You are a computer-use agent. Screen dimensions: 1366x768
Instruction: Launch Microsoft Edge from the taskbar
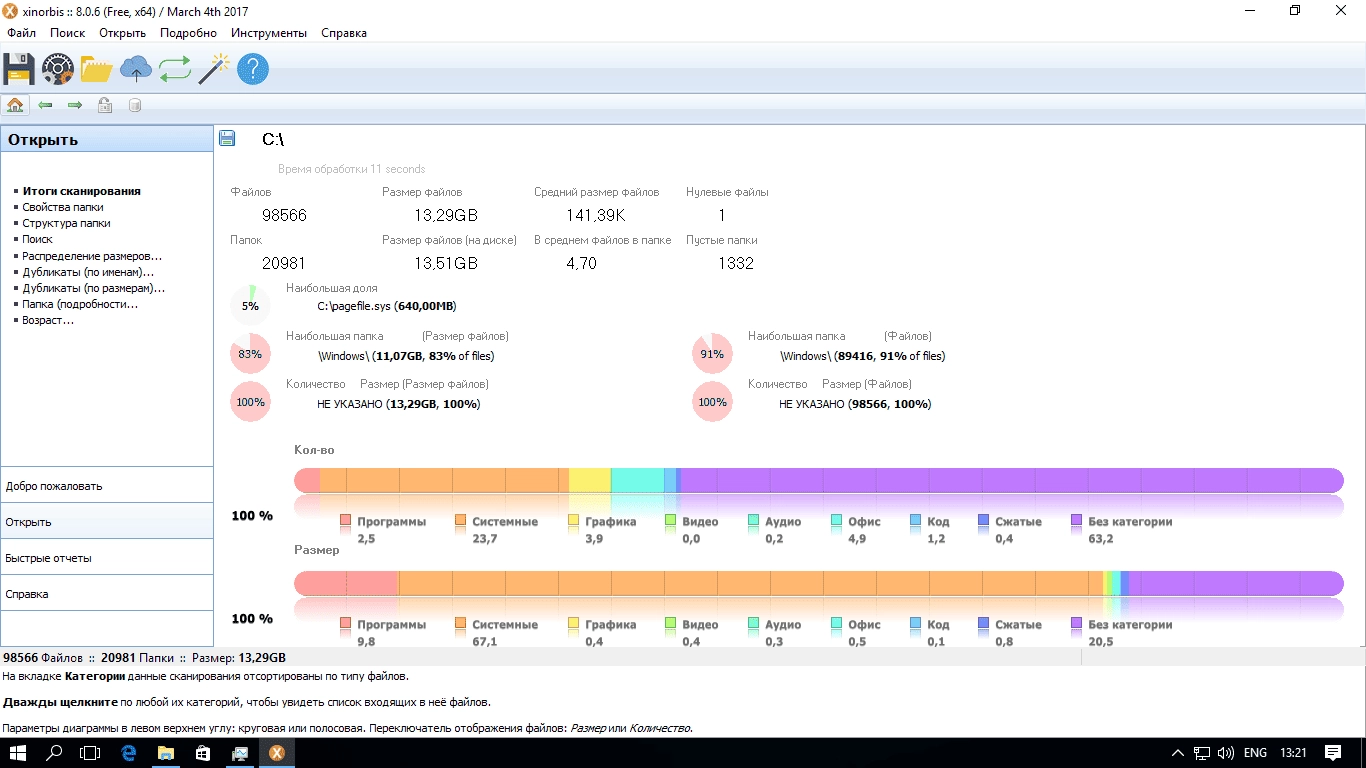[x=128, y=753]
